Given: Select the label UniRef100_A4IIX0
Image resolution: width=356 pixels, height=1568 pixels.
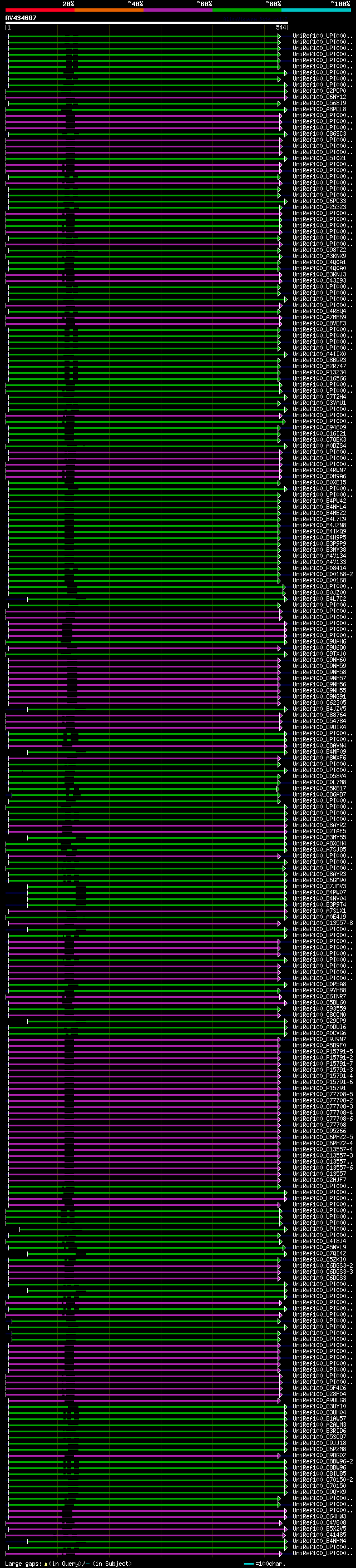Looking at the screenshot, I should pos(319,354).
